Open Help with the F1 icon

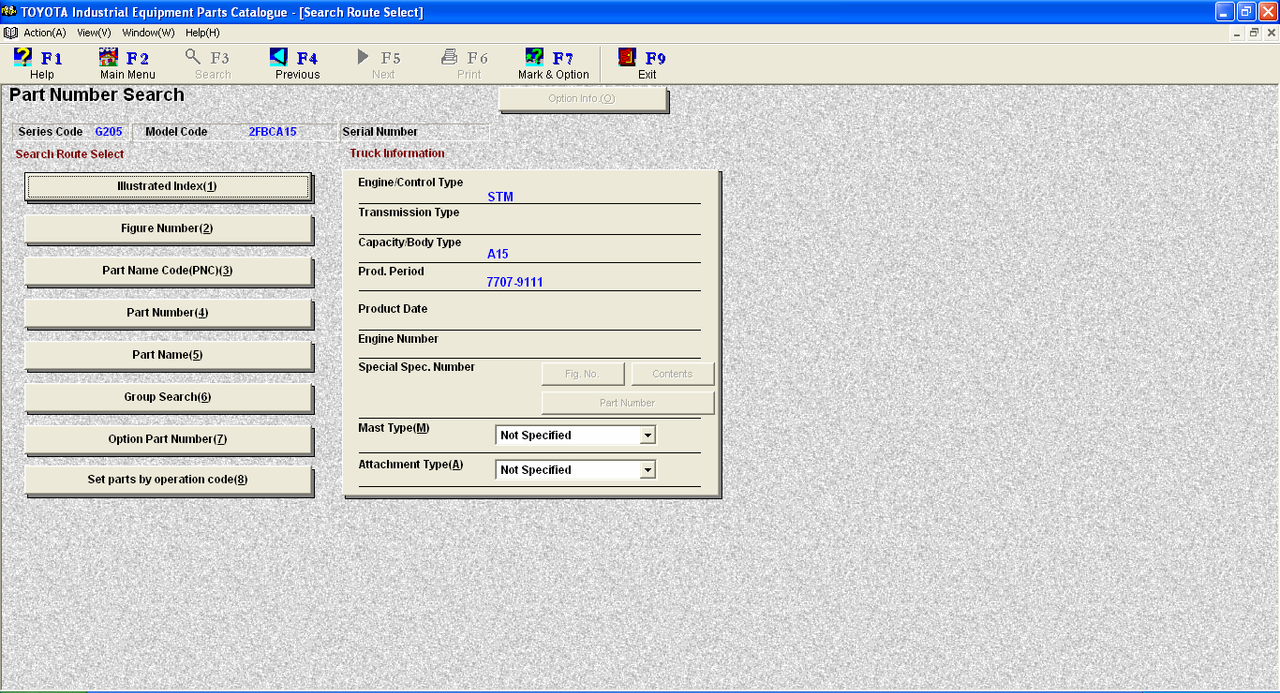pyautogui.click(x=39, y=64)
